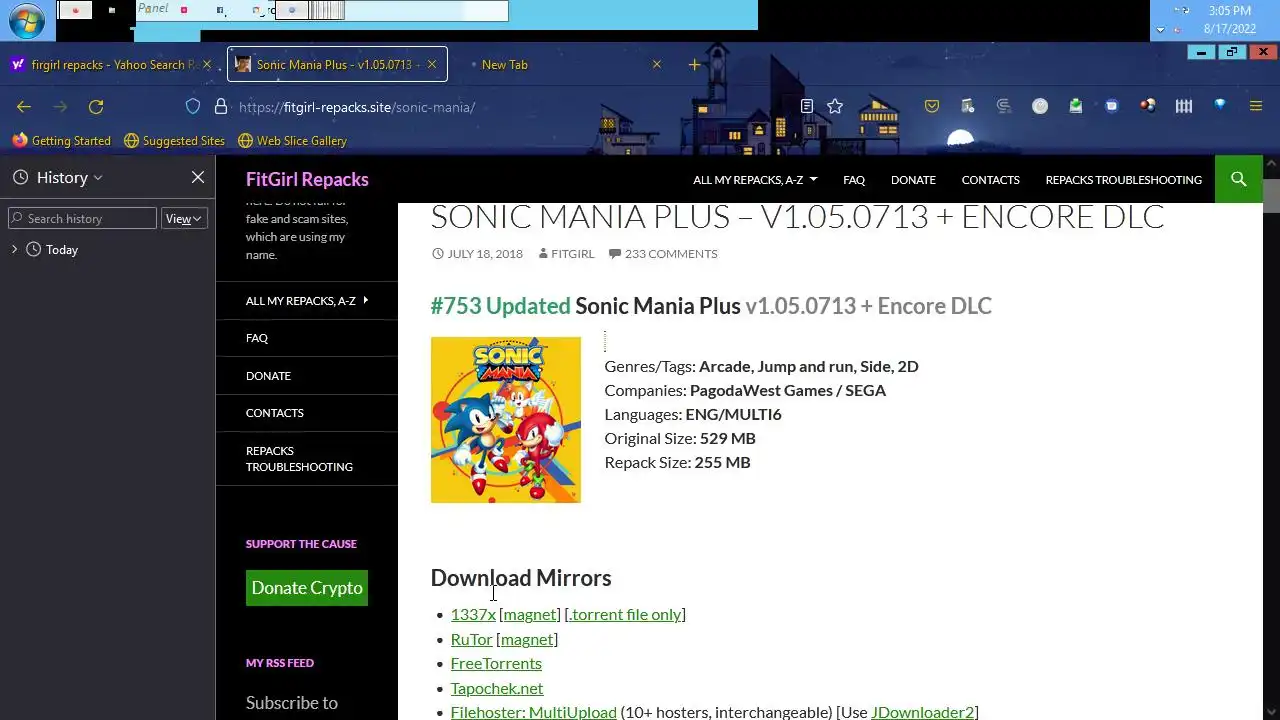Image resolution: width=1280 pixels, height=720 pixels.
Task: Open sidebar Repacks Troubleshooting link
Action: [x=299, y=459]
